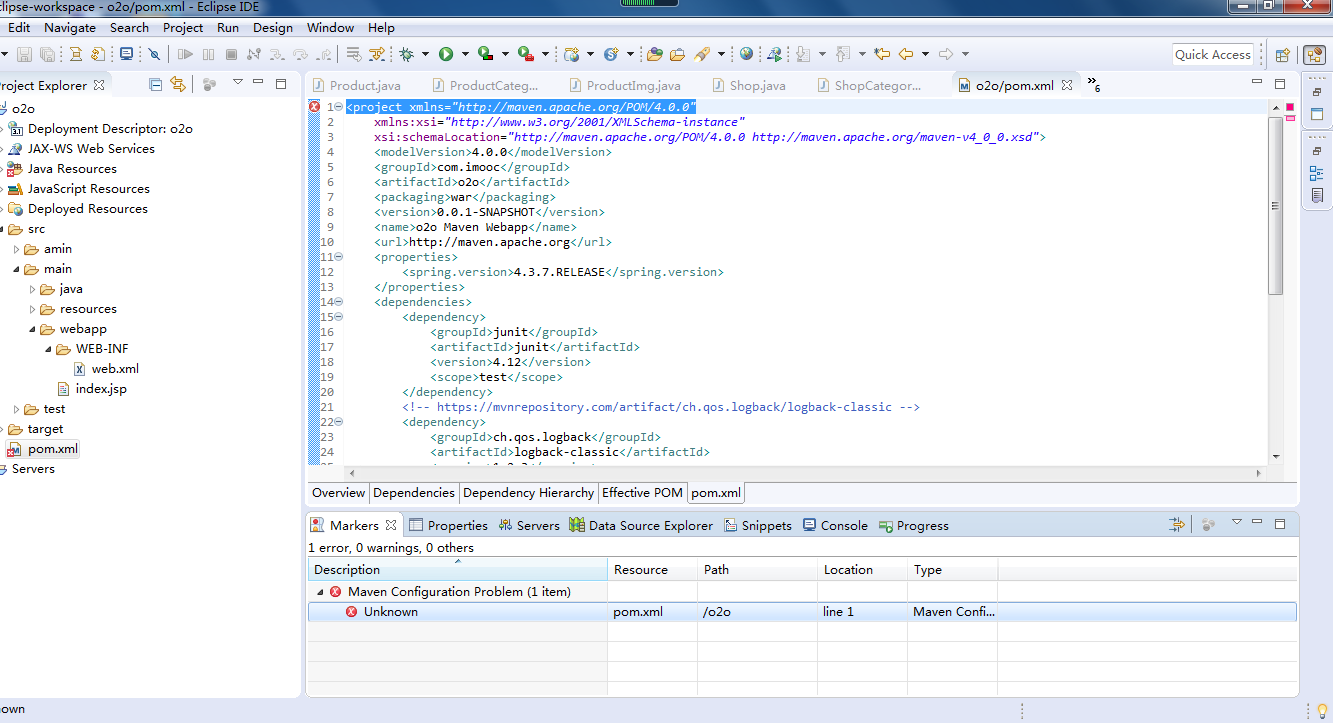Click the Open Console monitor icon
Viewport: 1333px width, 723px height.
click(126, 54)
